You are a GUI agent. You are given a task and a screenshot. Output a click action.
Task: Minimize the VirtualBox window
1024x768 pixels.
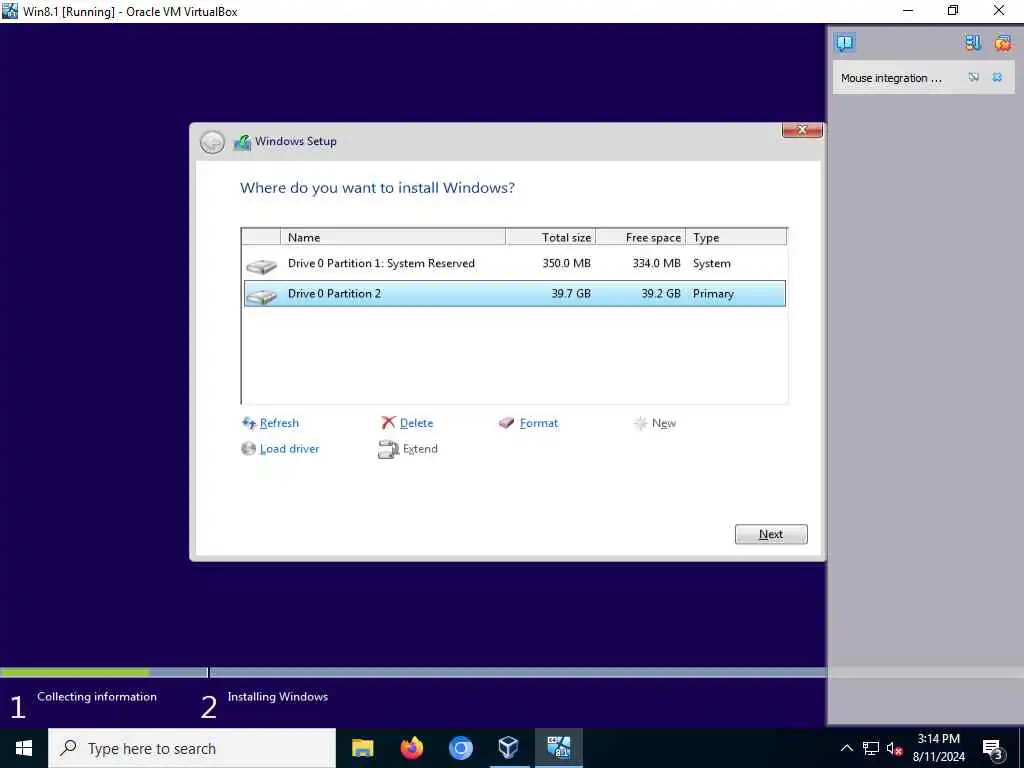click(x=908, y=10)
